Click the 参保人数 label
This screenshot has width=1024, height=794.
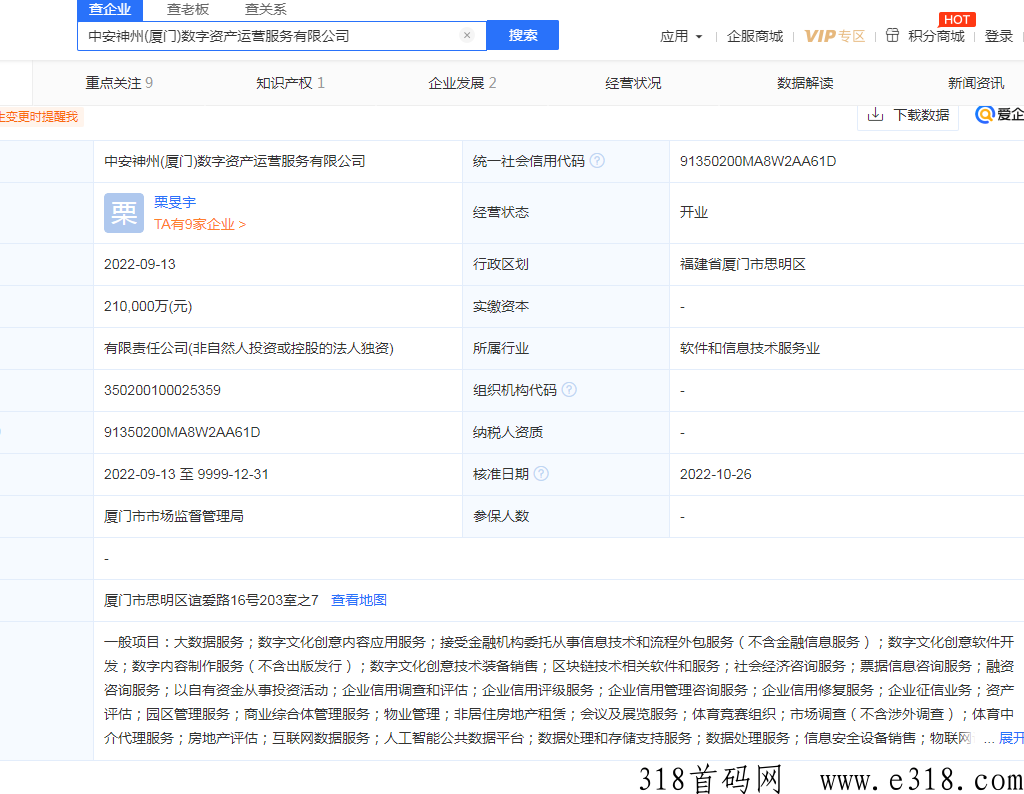coord(500,516)
